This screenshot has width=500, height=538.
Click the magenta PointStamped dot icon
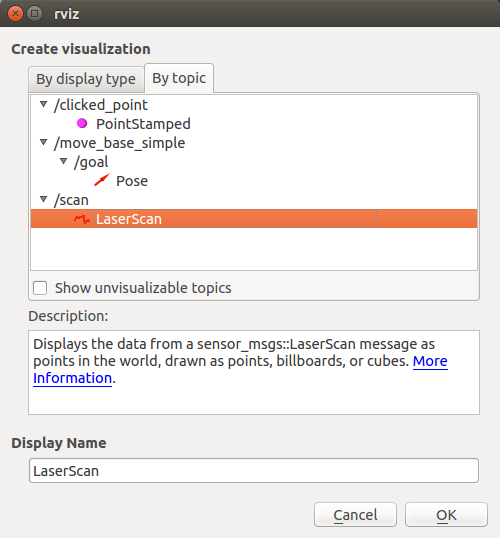click(82, 123)
